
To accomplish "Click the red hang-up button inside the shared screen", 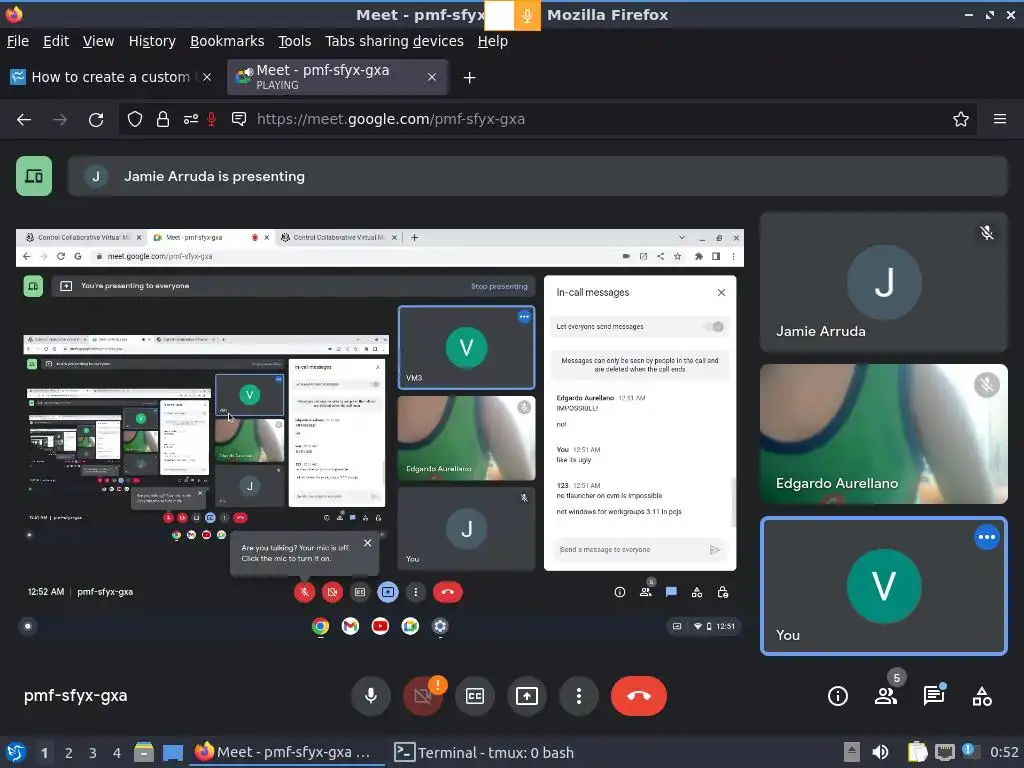I will pyautogui.click(x=447, y=592).
